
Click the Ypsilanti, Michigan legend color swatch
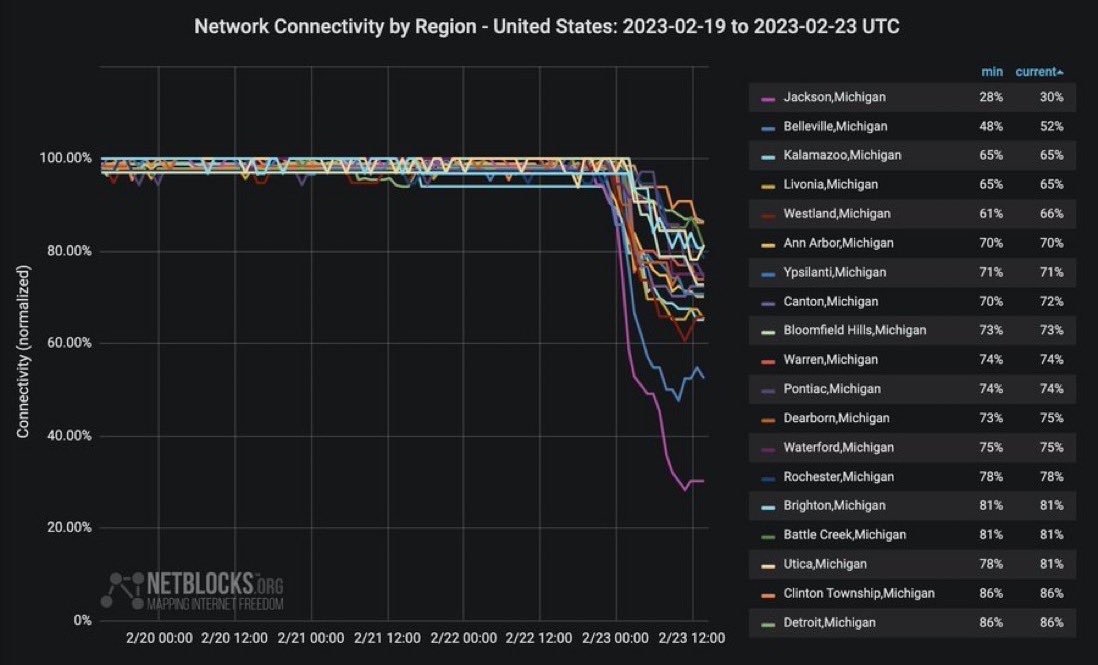click(768, 274)
